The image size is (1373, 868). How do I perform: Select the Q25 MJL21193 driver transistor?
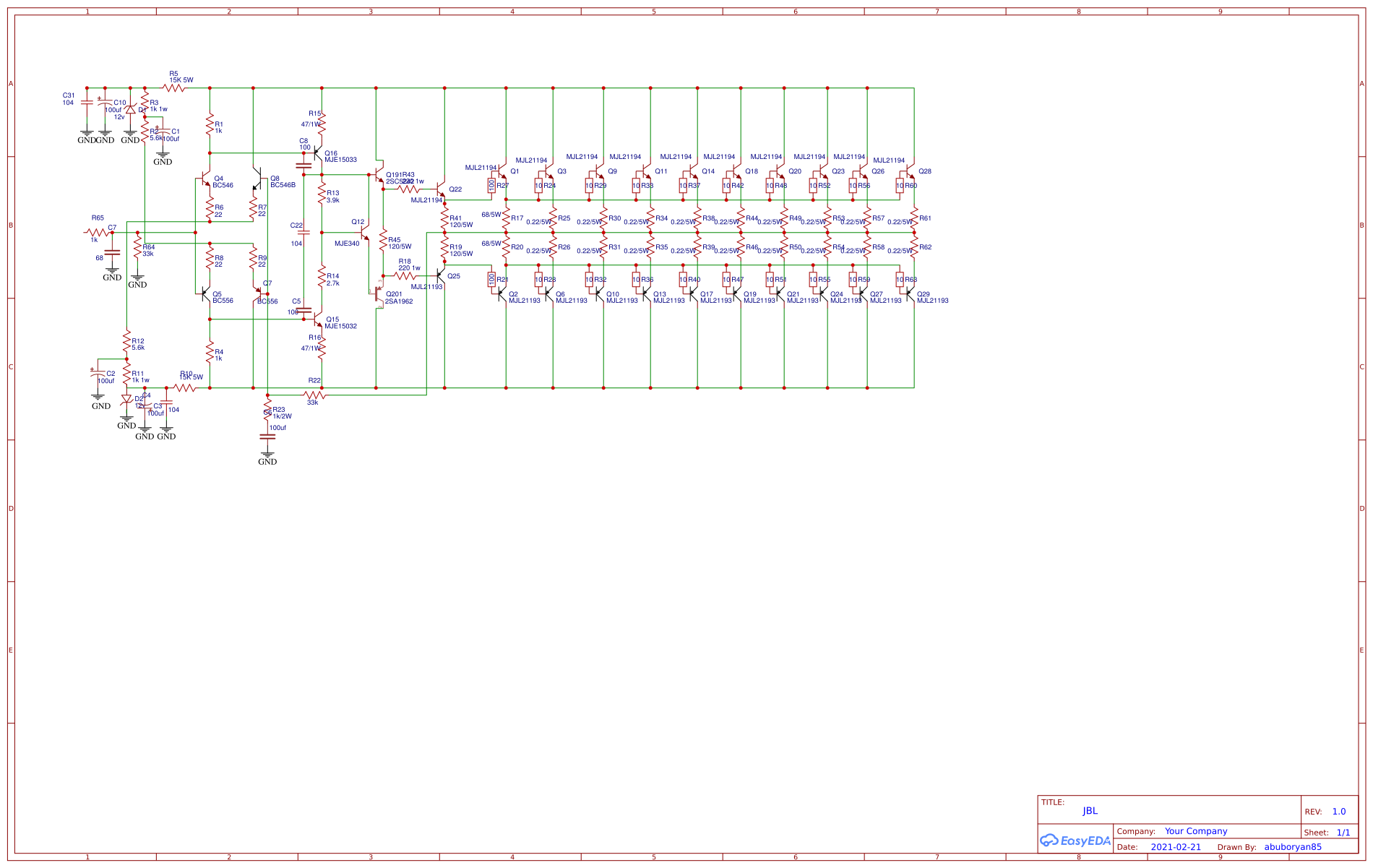[439, 275]
